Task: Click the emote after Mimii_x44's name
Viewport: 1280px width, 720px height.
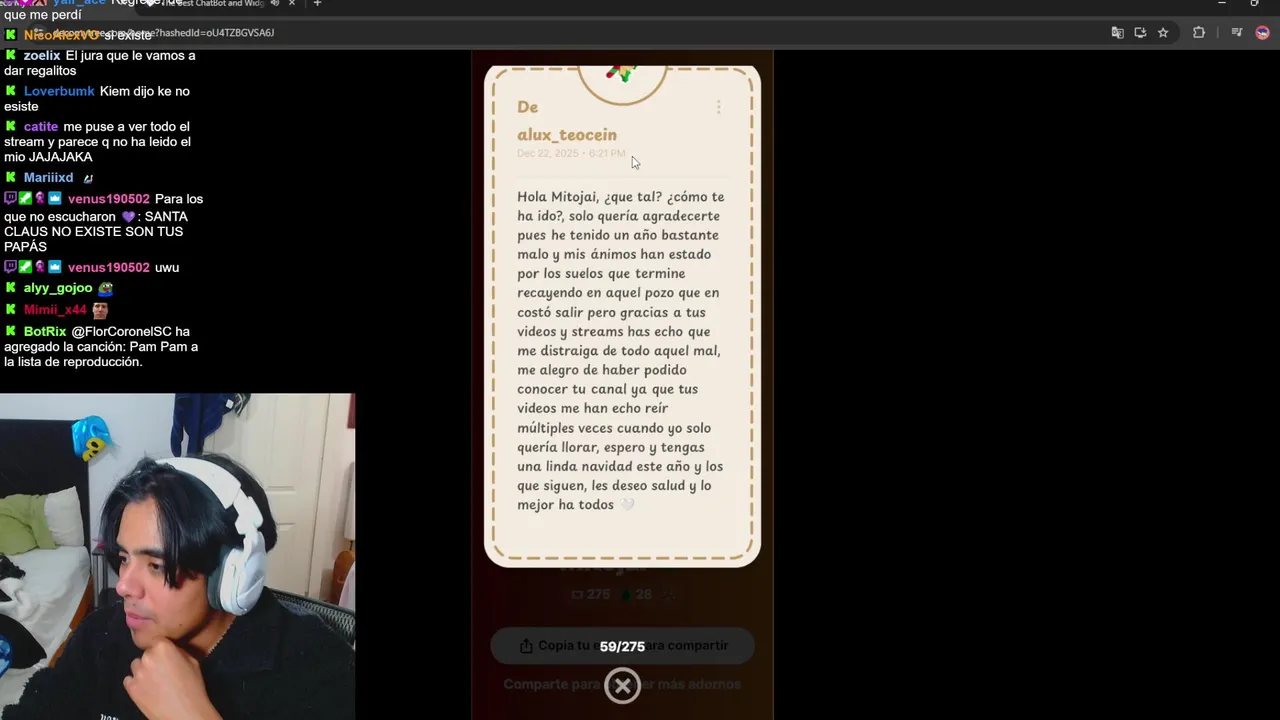Action: [100, 310]
